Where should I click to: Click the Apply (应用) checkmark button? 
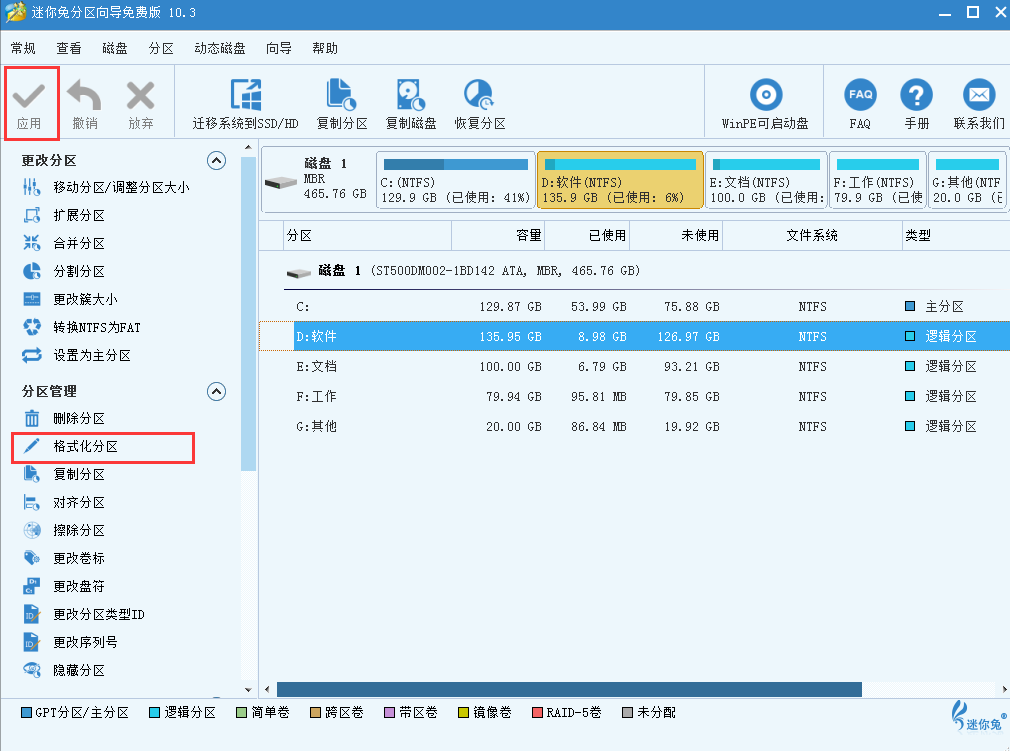[x=30, y=103]
